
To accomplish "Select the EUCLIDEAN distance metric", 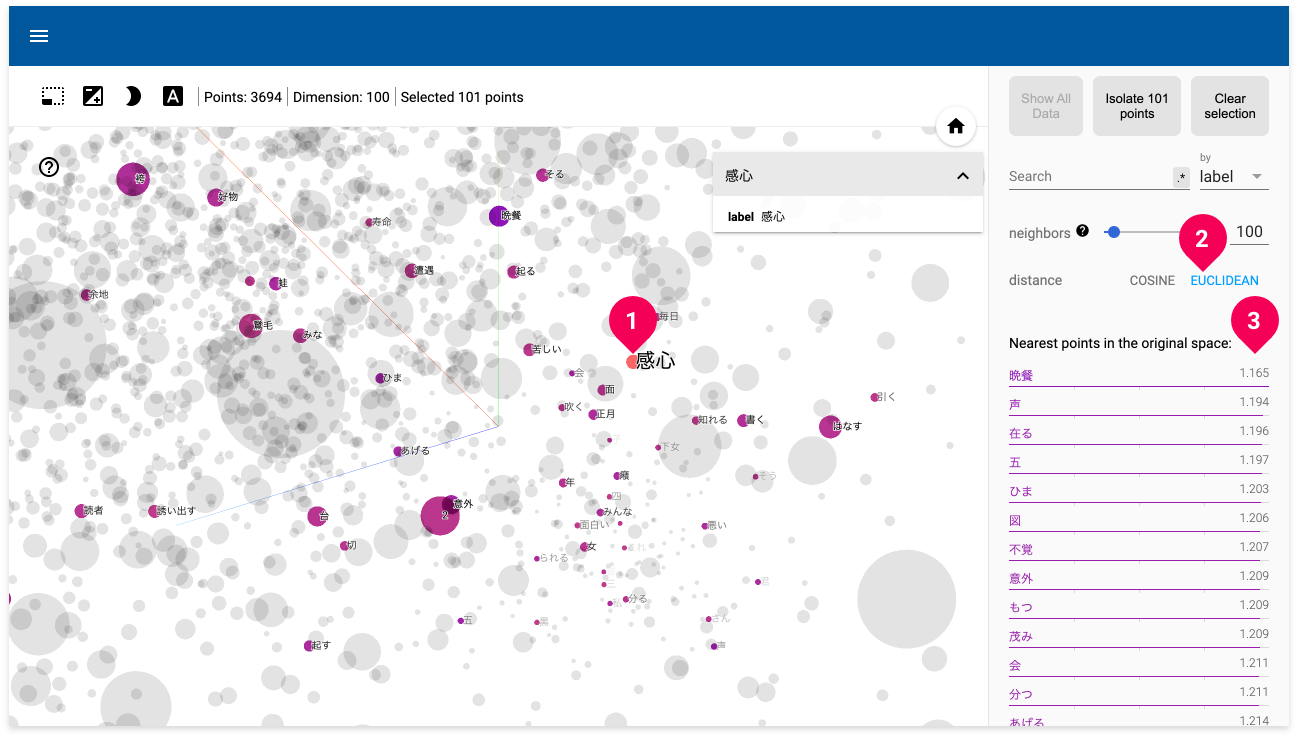I will click(x=1224, y=281).
